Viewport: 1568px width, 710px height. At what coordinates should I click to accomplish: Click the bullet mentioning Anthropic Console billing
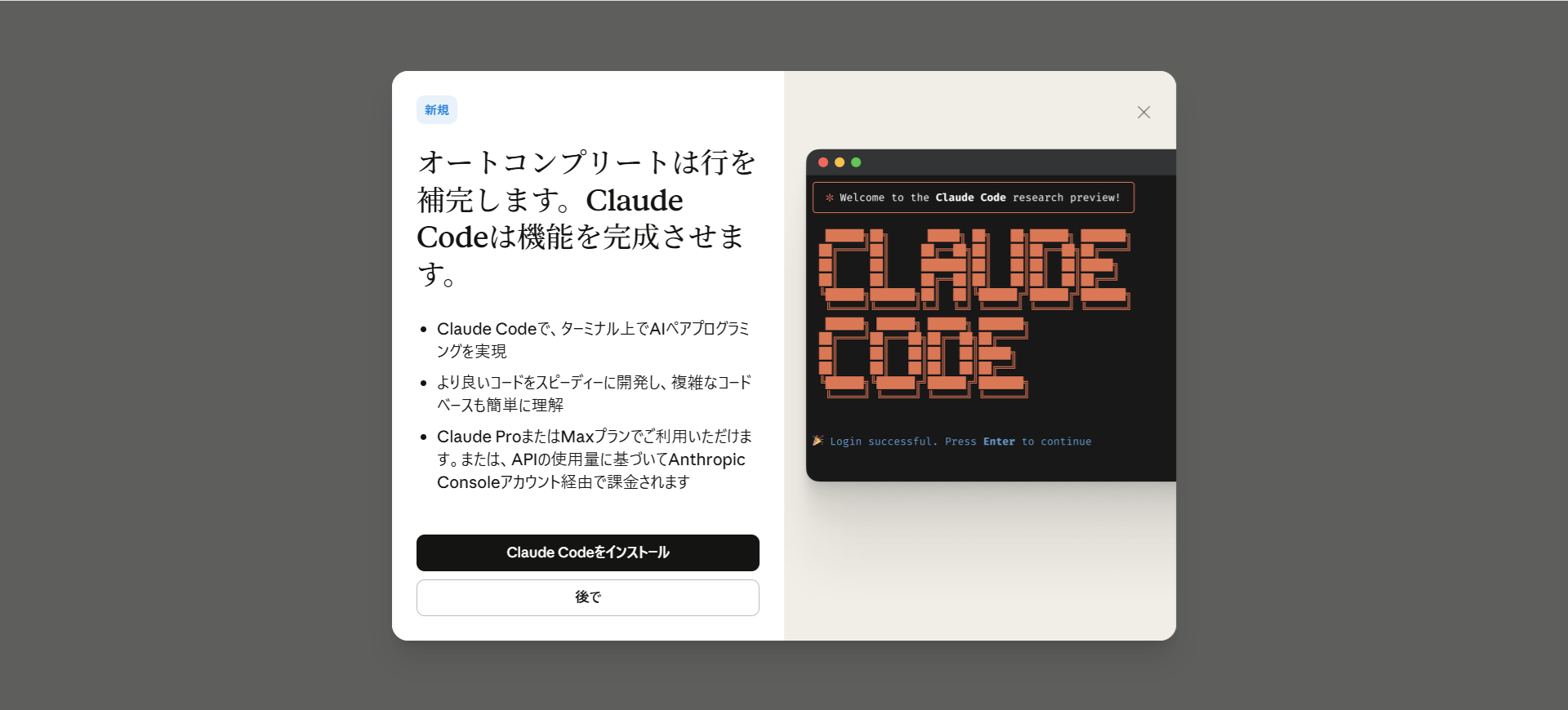pos(592,459)
